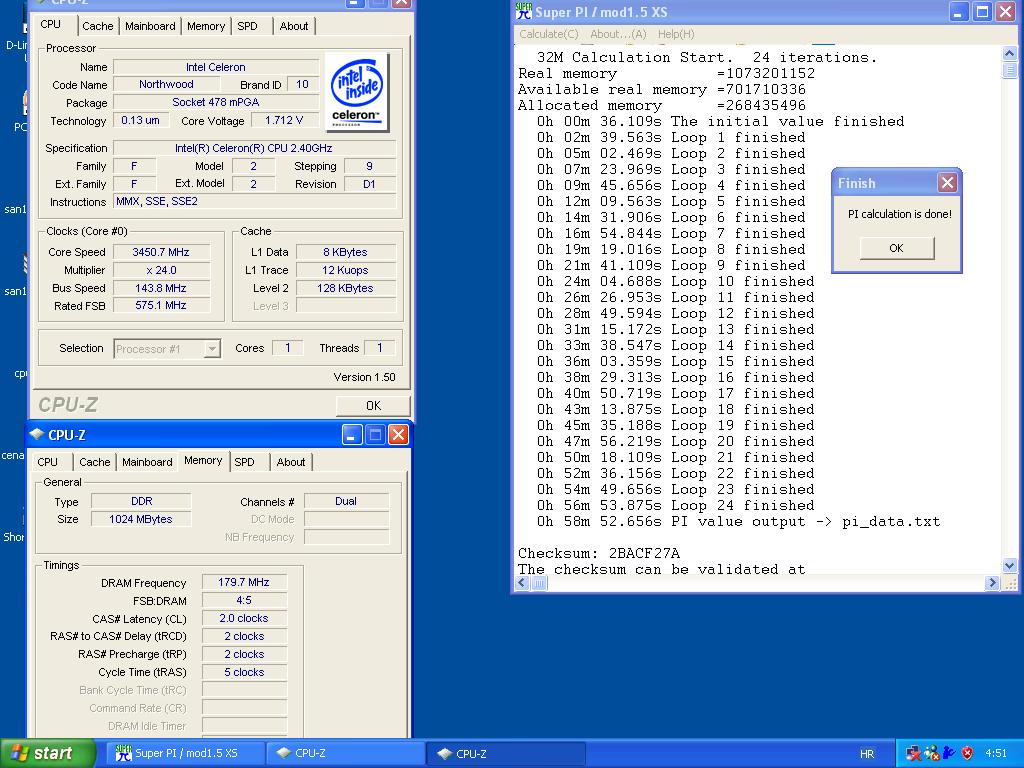1024x768 pixels.
Task: Click the red shield tray icon
Action: 967,753
